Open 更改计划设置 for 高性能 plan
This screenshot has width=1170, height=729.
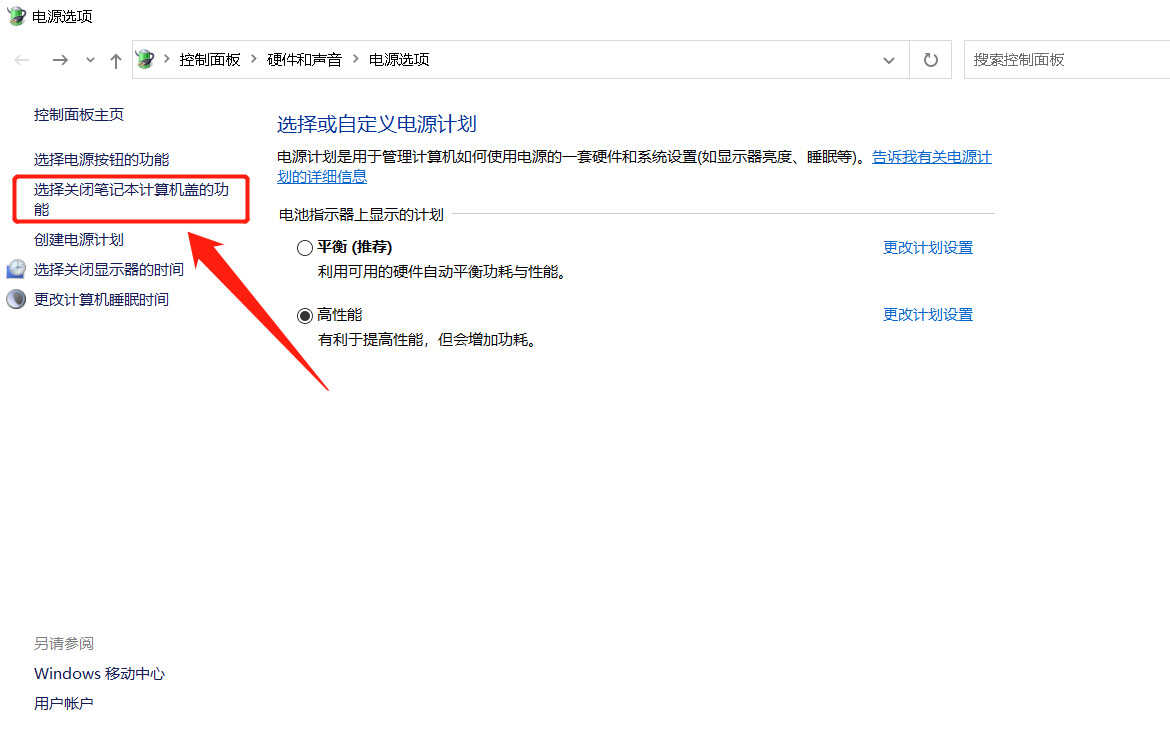(928, 315)
